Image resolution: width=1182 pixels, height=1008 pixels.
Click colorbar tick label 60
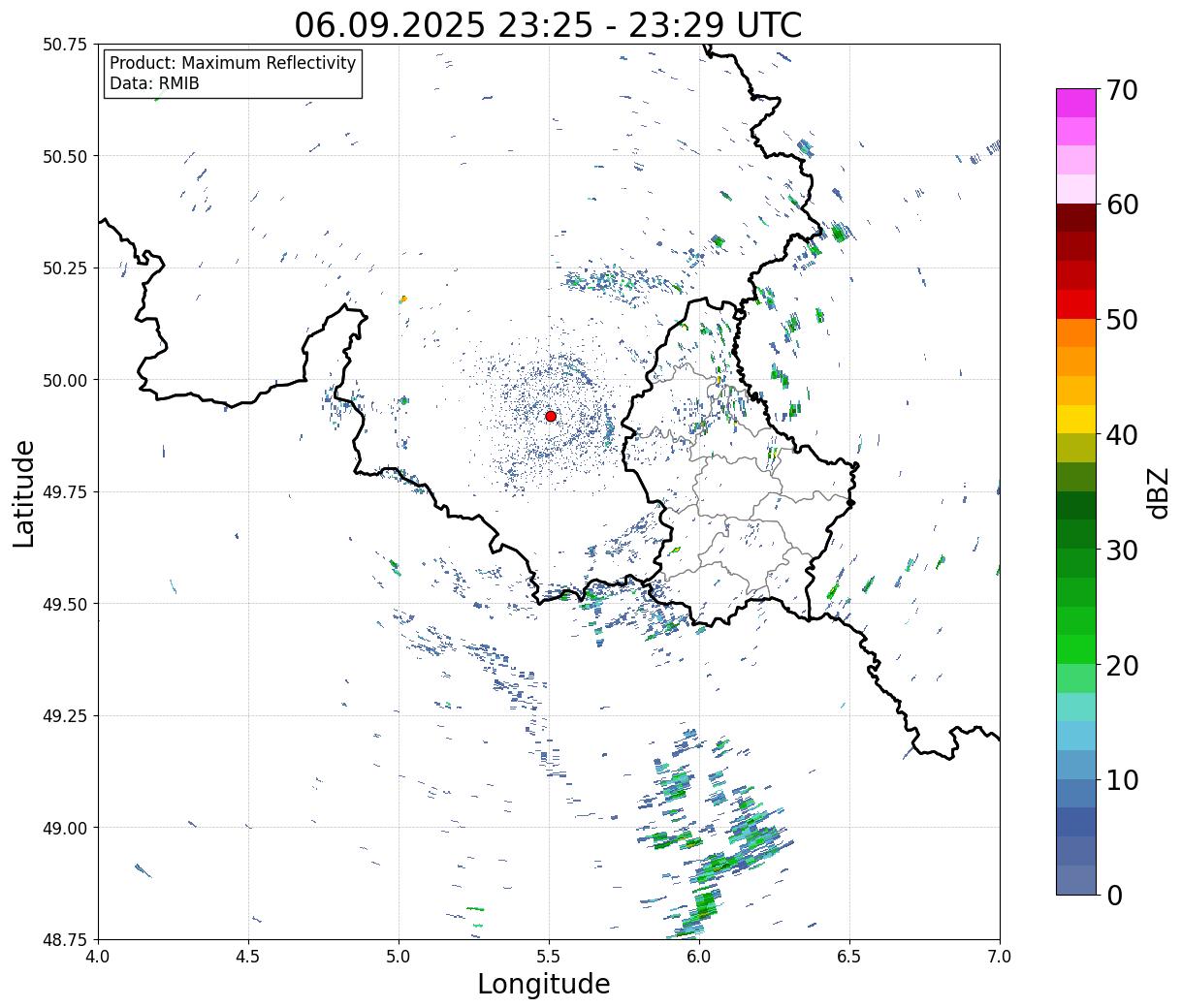pos(1122,205)
